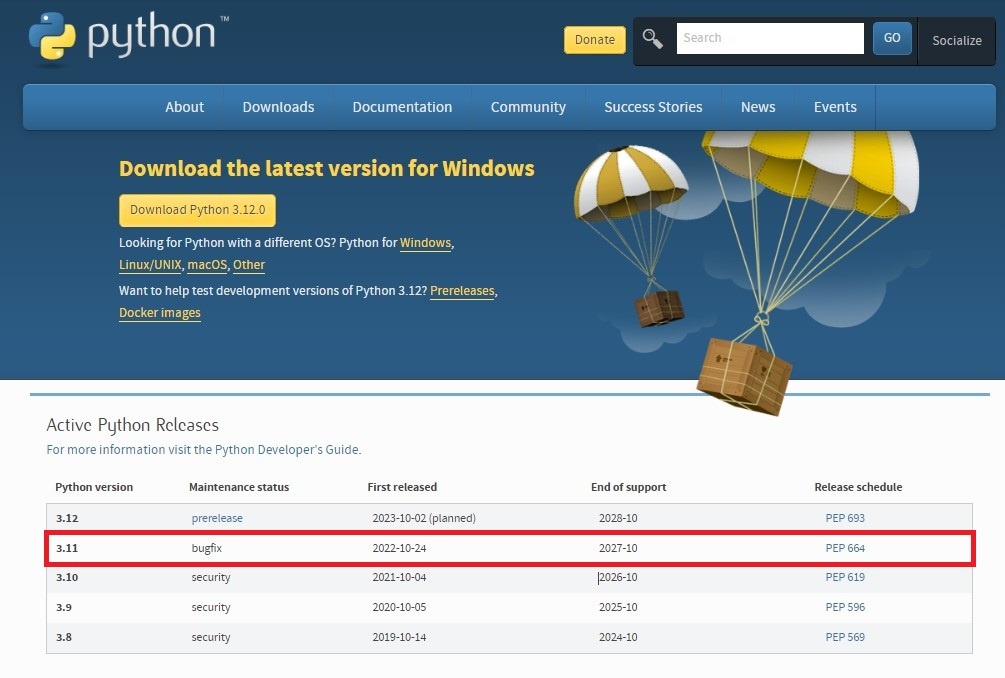The width and height of the screenshot is (1005, 678).
Task: Open the News menu item
Action: coord(758,107)
